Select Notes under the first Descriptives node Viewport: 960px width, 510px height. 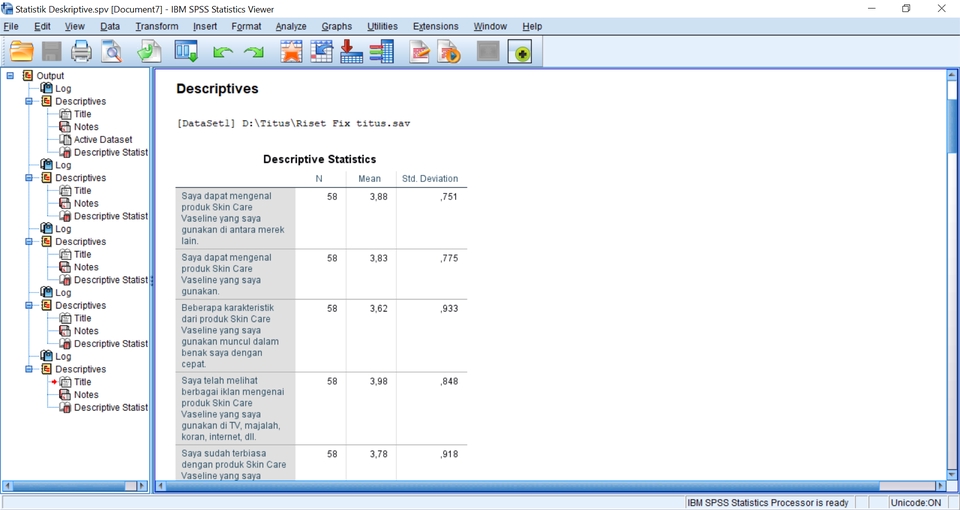(x=86, y=127)
